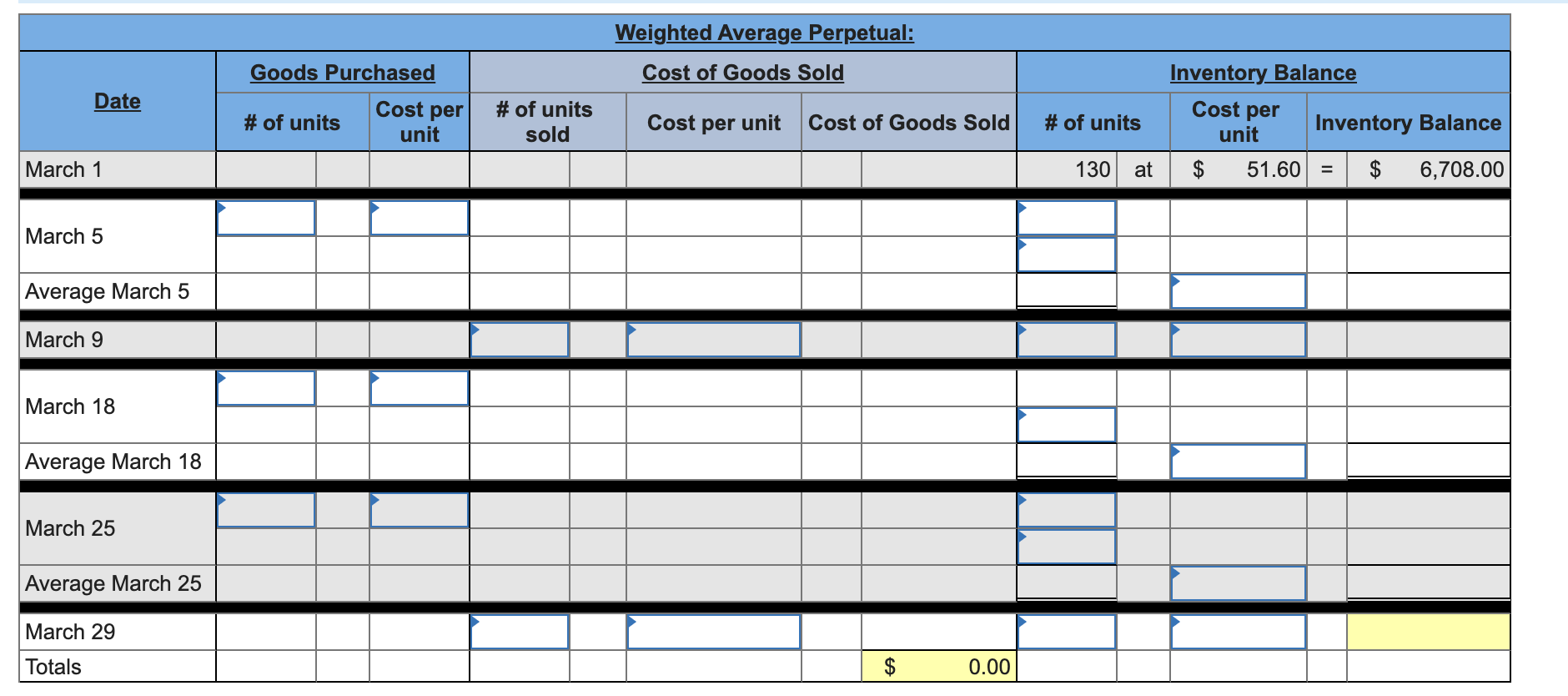Select March 5 inventory units first input
Screen dimensions: 1568x696
(1067, 218)
